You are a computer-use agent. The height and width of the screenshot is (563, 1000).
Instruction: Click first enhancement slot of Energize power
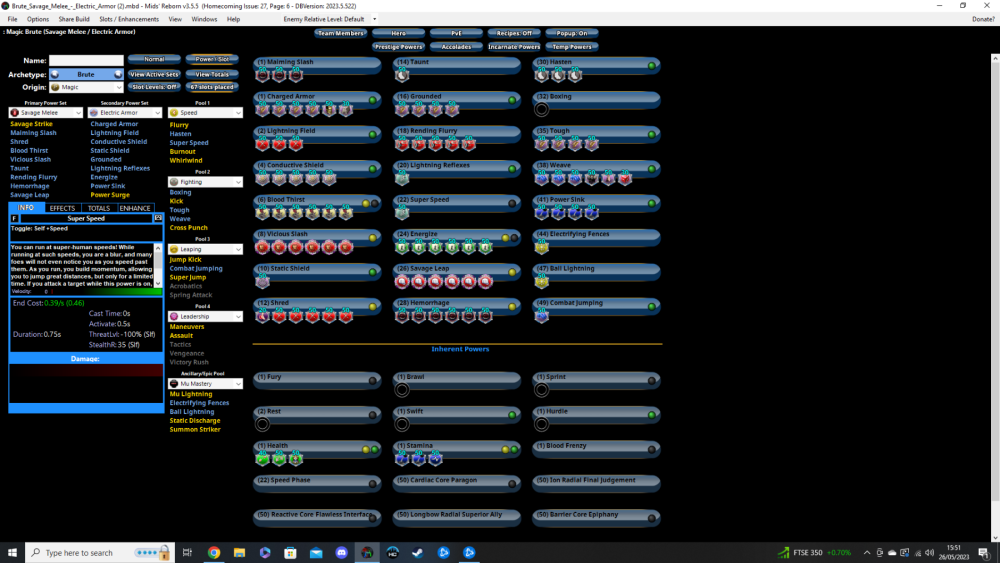click(402, 247)
